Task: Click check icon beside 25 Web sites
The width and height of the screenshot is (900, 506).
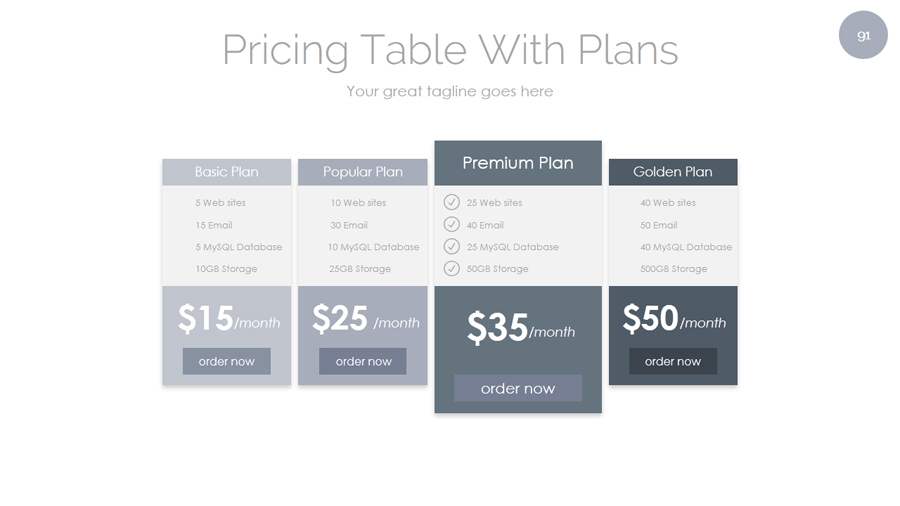Action: (x=452, y=202)
